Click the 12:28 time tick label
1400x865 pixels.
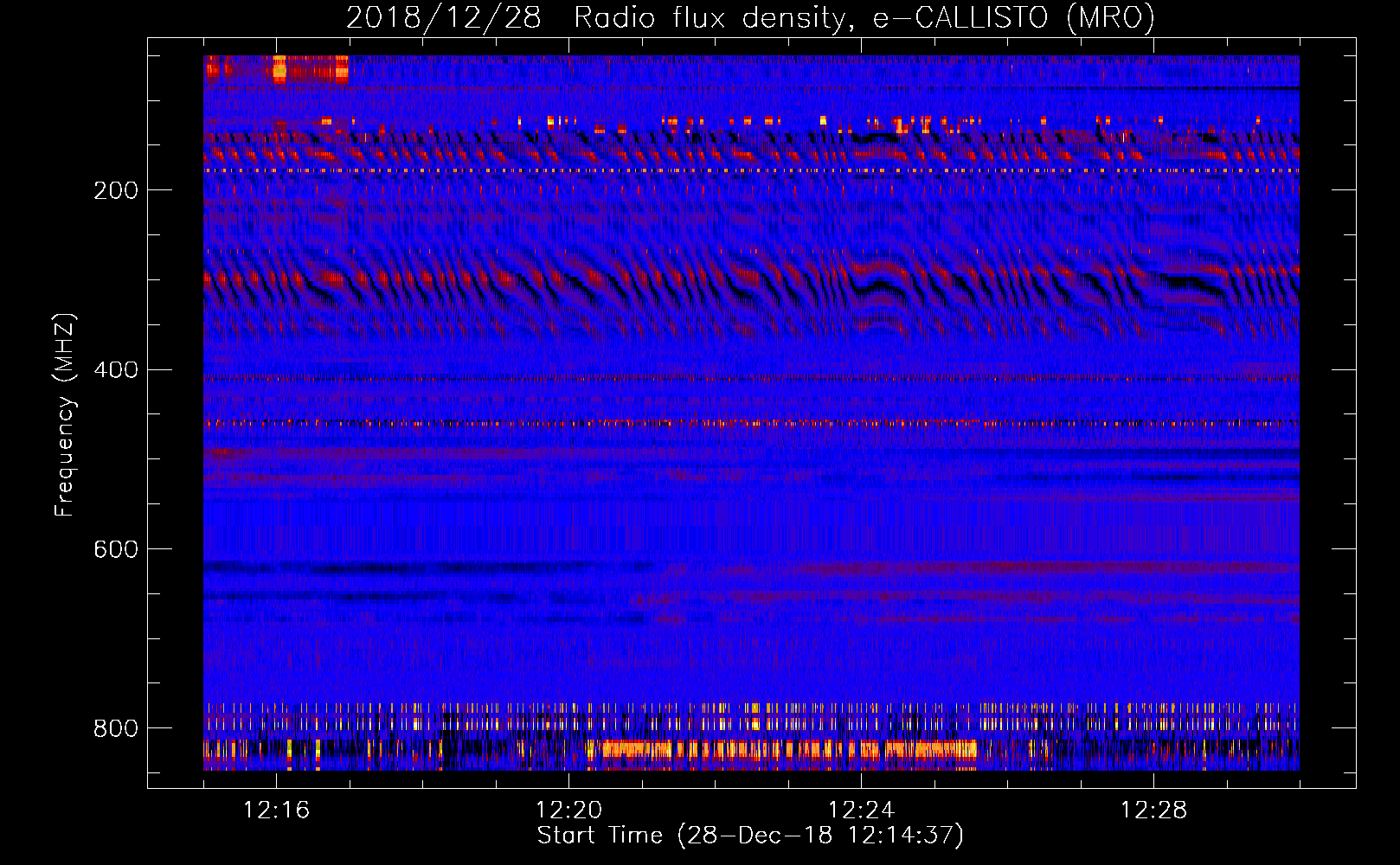point(1154,811)
